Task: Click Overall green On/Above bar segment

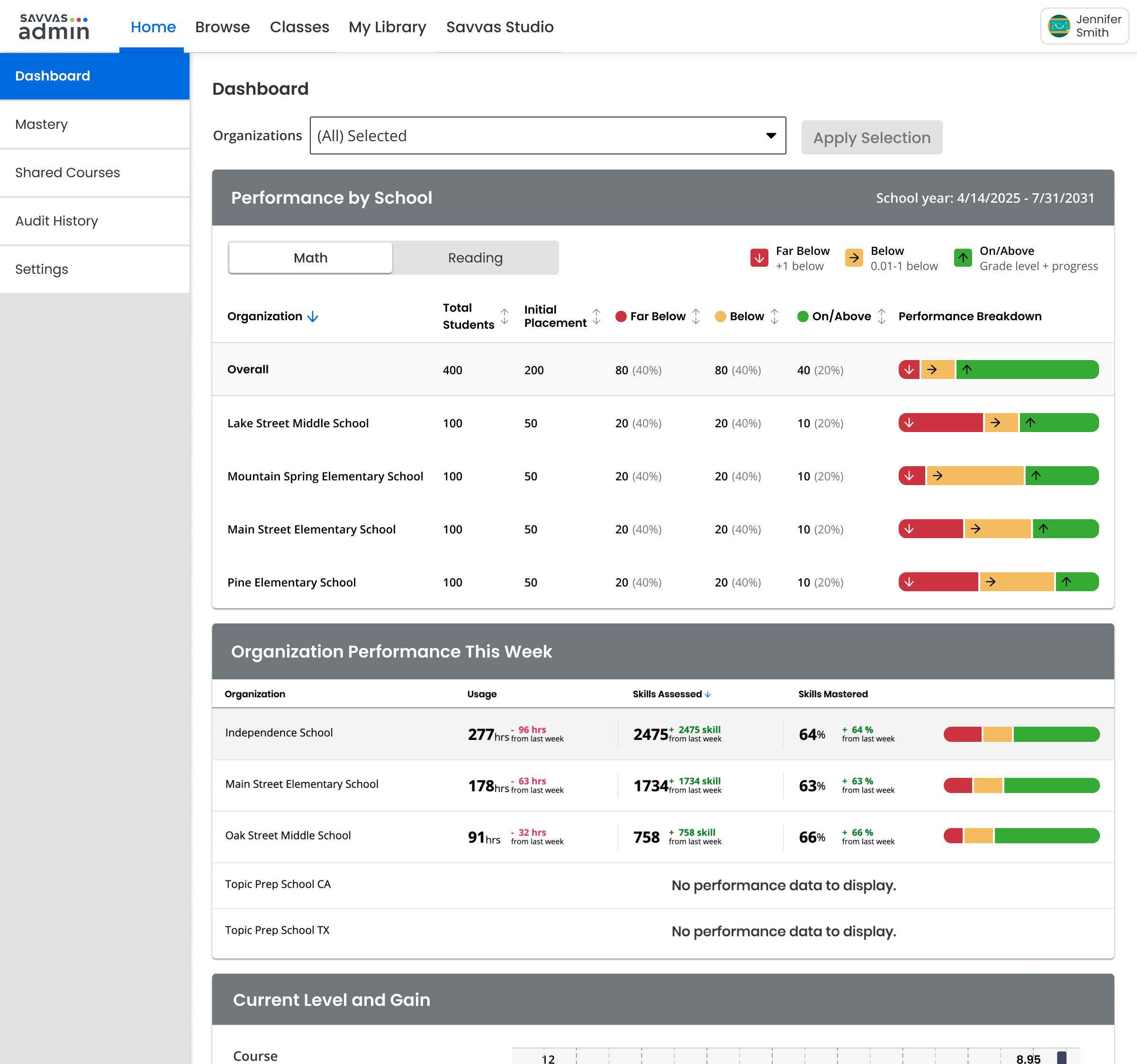Action: [x=1027, y=370]
